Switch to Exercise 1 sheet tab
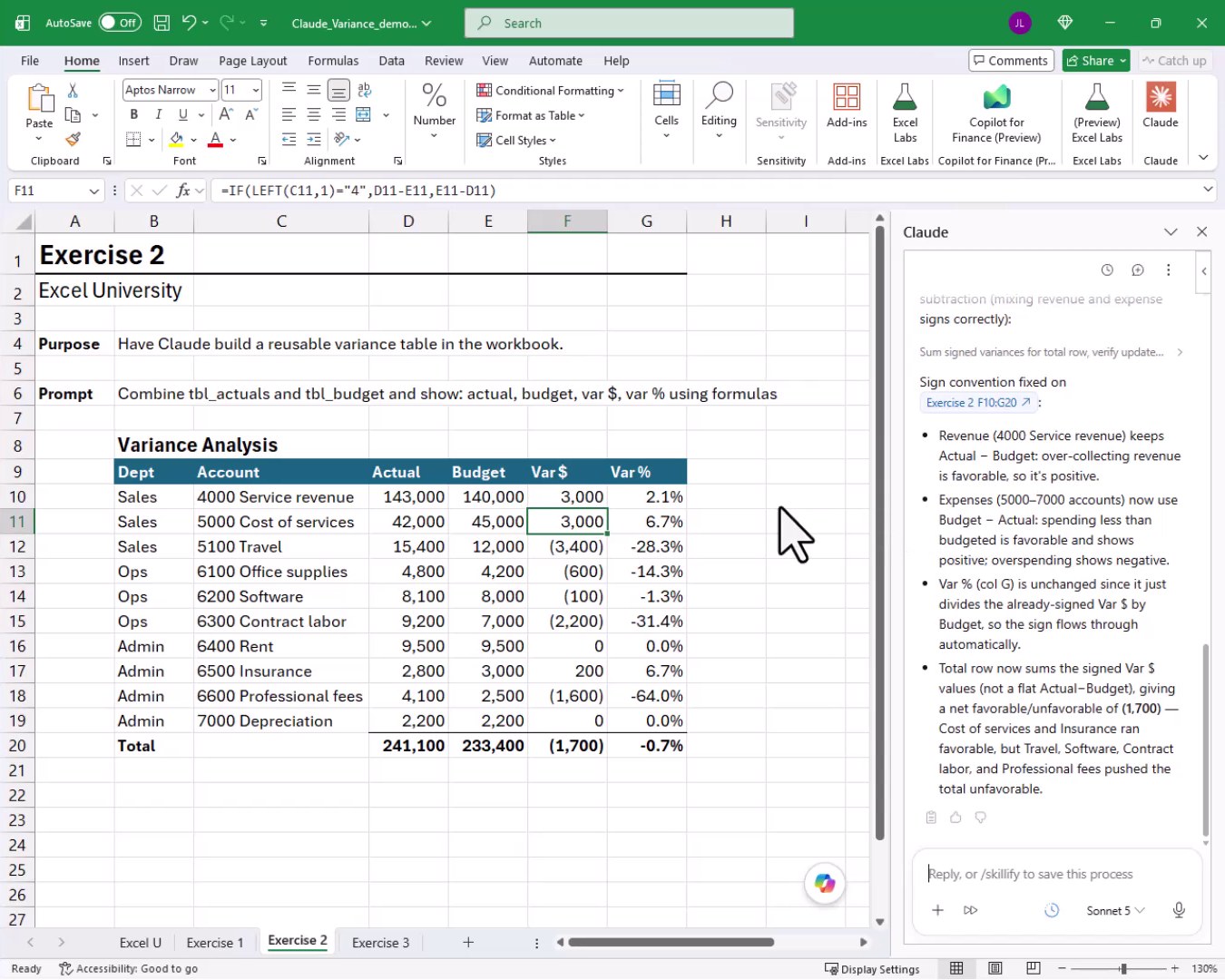1225x980 pixels. point(215,943)
